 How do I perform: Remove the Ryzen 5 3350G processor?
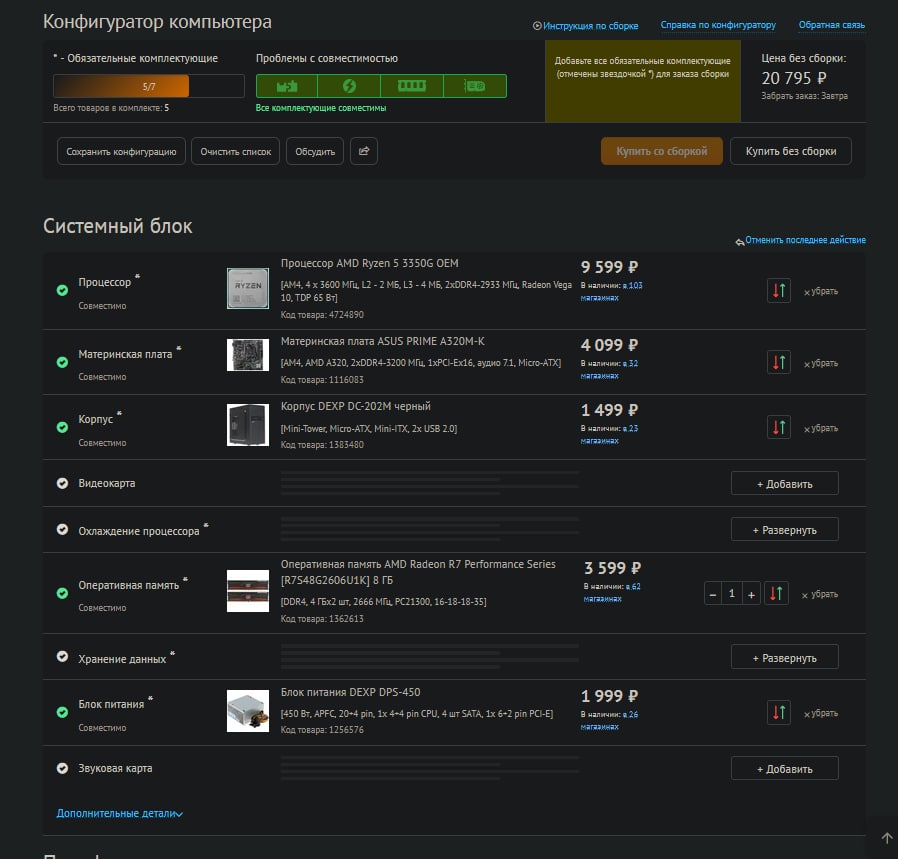(x=821, y=291)
